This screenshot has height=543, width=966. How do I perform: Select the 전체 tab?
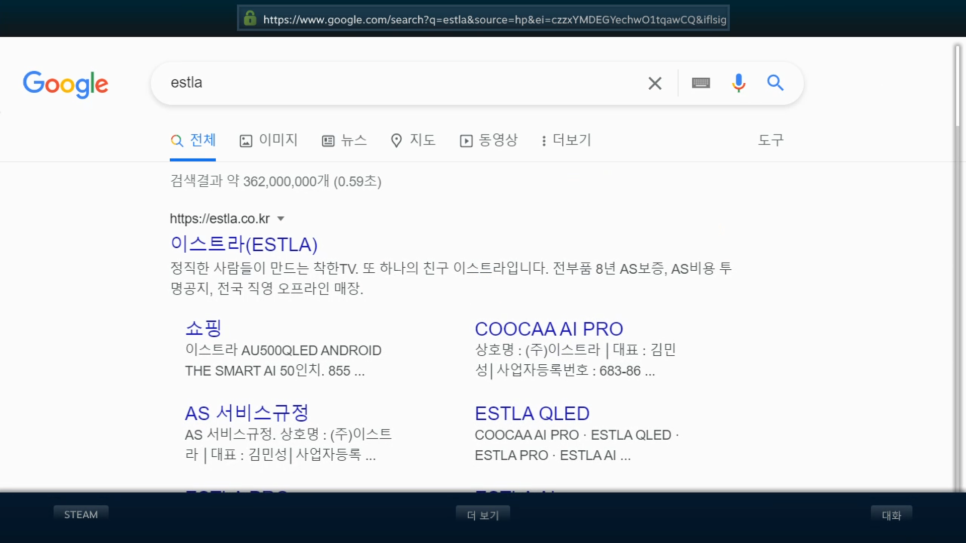[193, 141]
